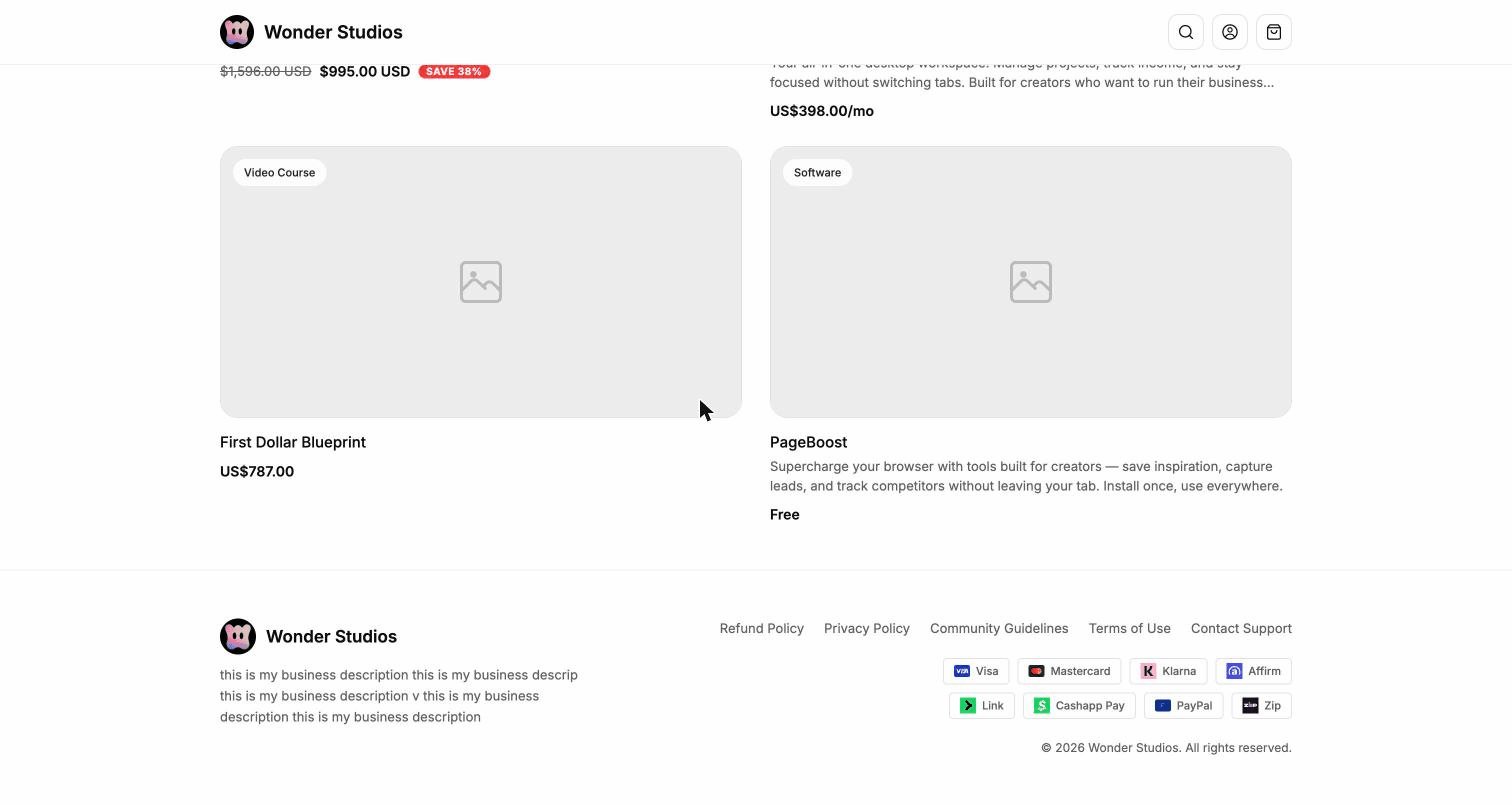
Task: Click the struck-through $1,596.00 USD price
Action: (265, 71)
